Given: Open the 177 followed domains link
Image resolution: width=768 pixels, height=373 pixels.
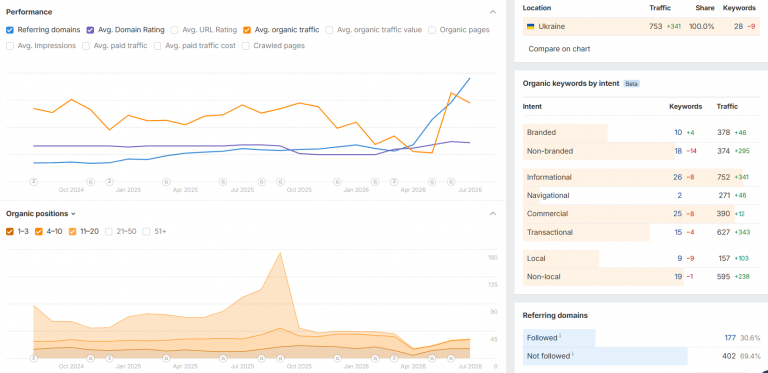Looking at the screenshot, I should pos(730,338).
